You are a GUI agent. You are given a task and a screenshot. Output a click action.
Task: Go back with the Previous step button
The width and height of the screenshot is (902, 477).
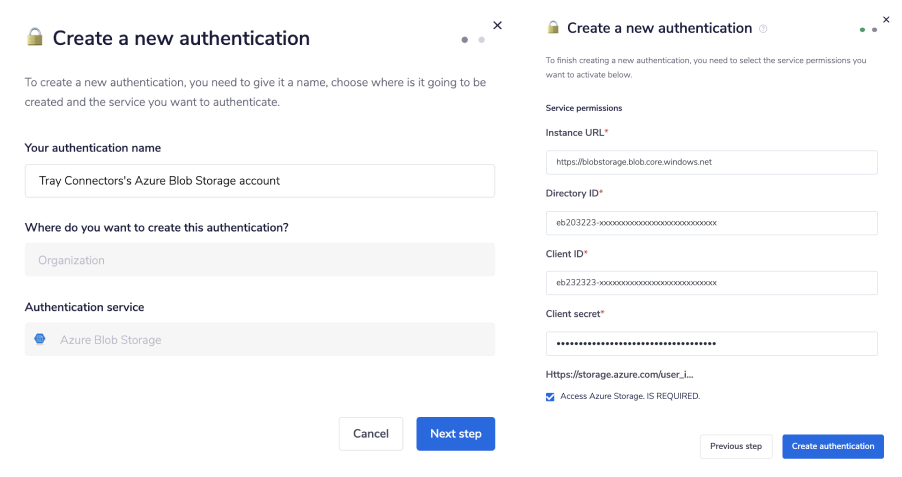(x=736, y=446)
